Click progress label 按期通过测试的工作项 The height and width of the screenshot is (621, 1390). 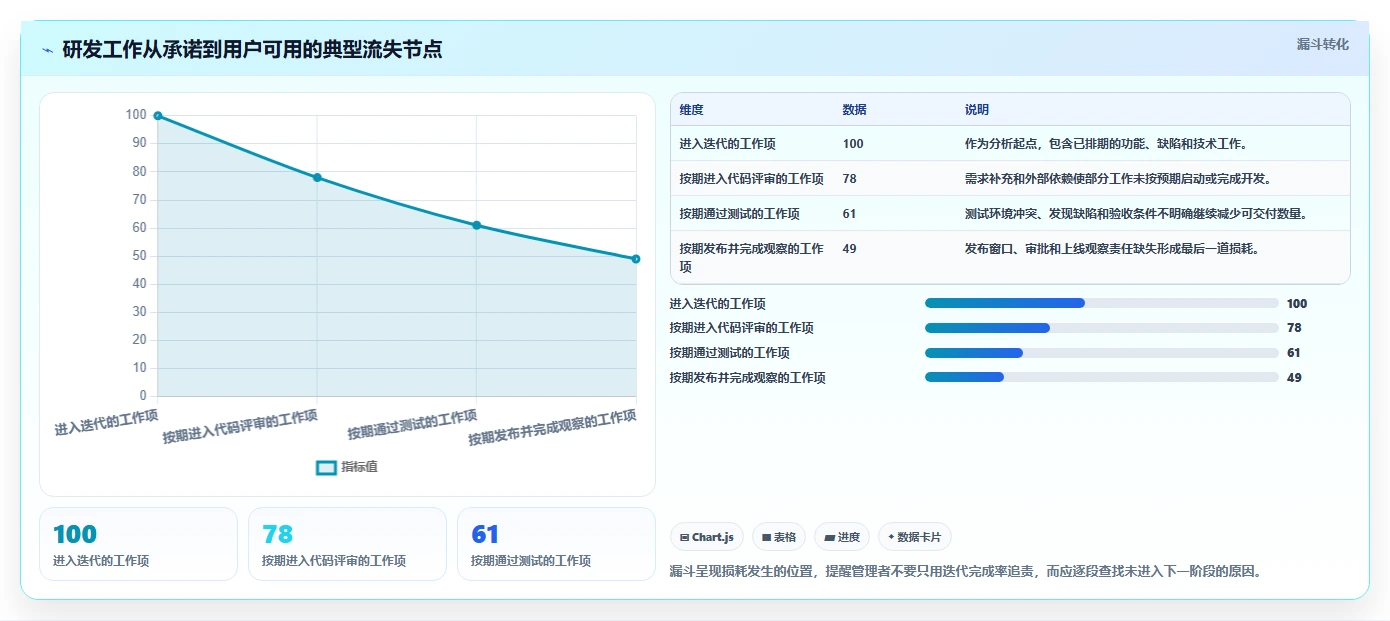tap(729, 353)
